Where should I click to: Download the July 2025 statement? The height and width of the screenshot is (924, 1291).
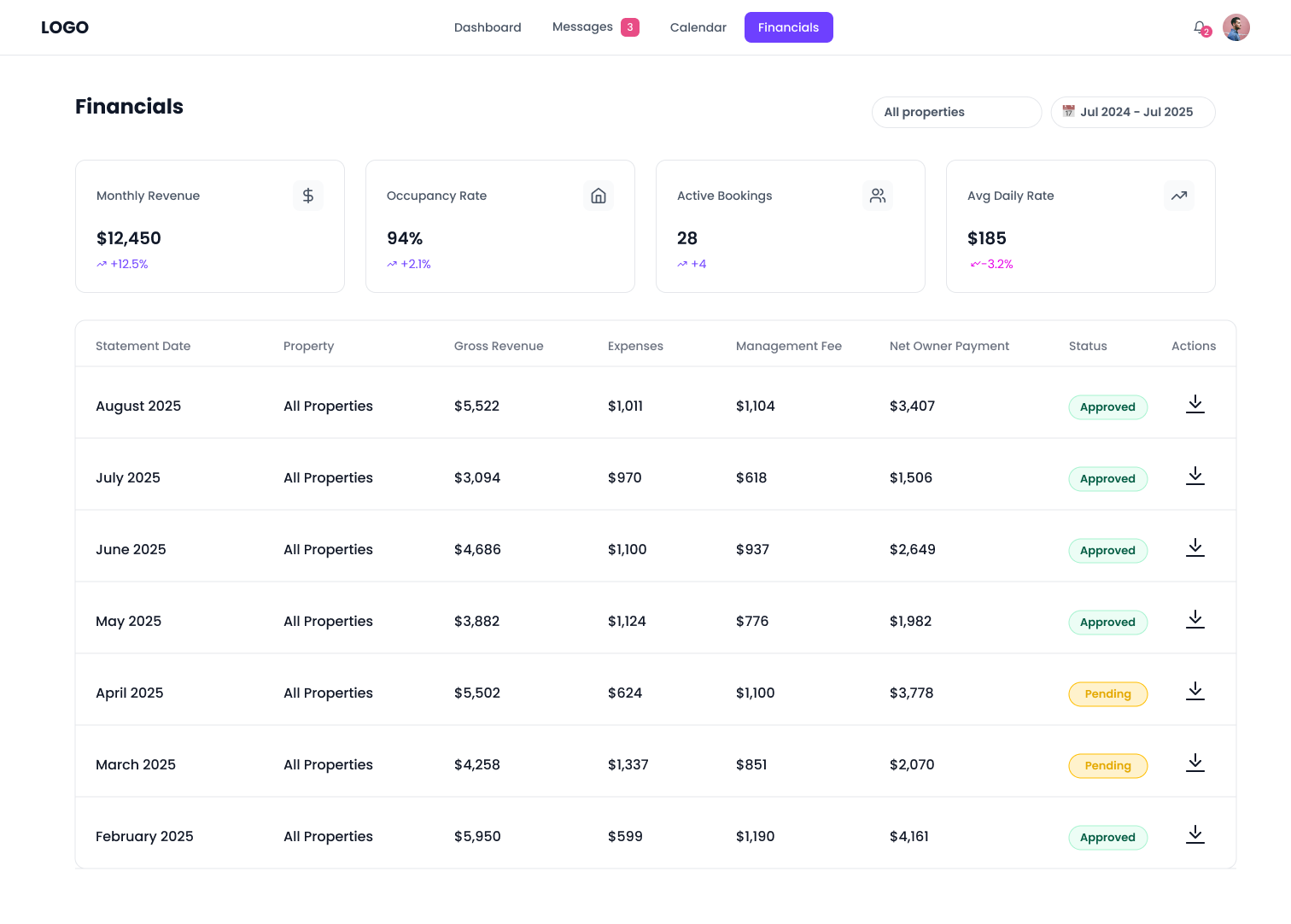point(1195,477)
